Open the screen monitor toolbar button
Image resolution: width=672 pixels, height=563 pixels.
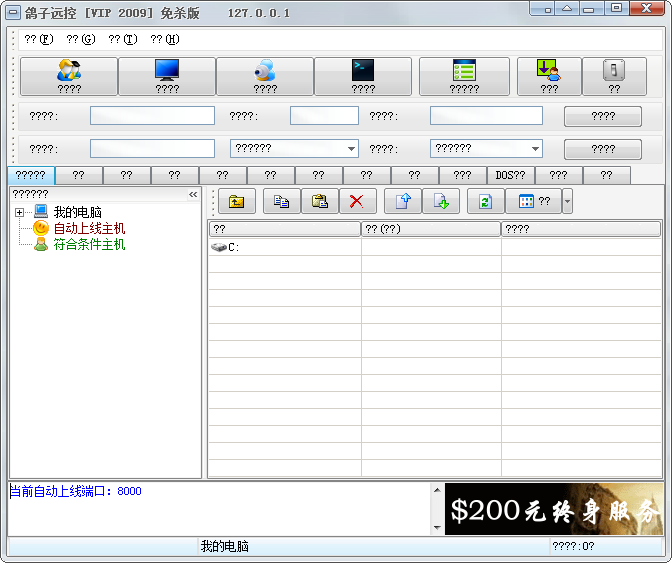pos(167,76)
